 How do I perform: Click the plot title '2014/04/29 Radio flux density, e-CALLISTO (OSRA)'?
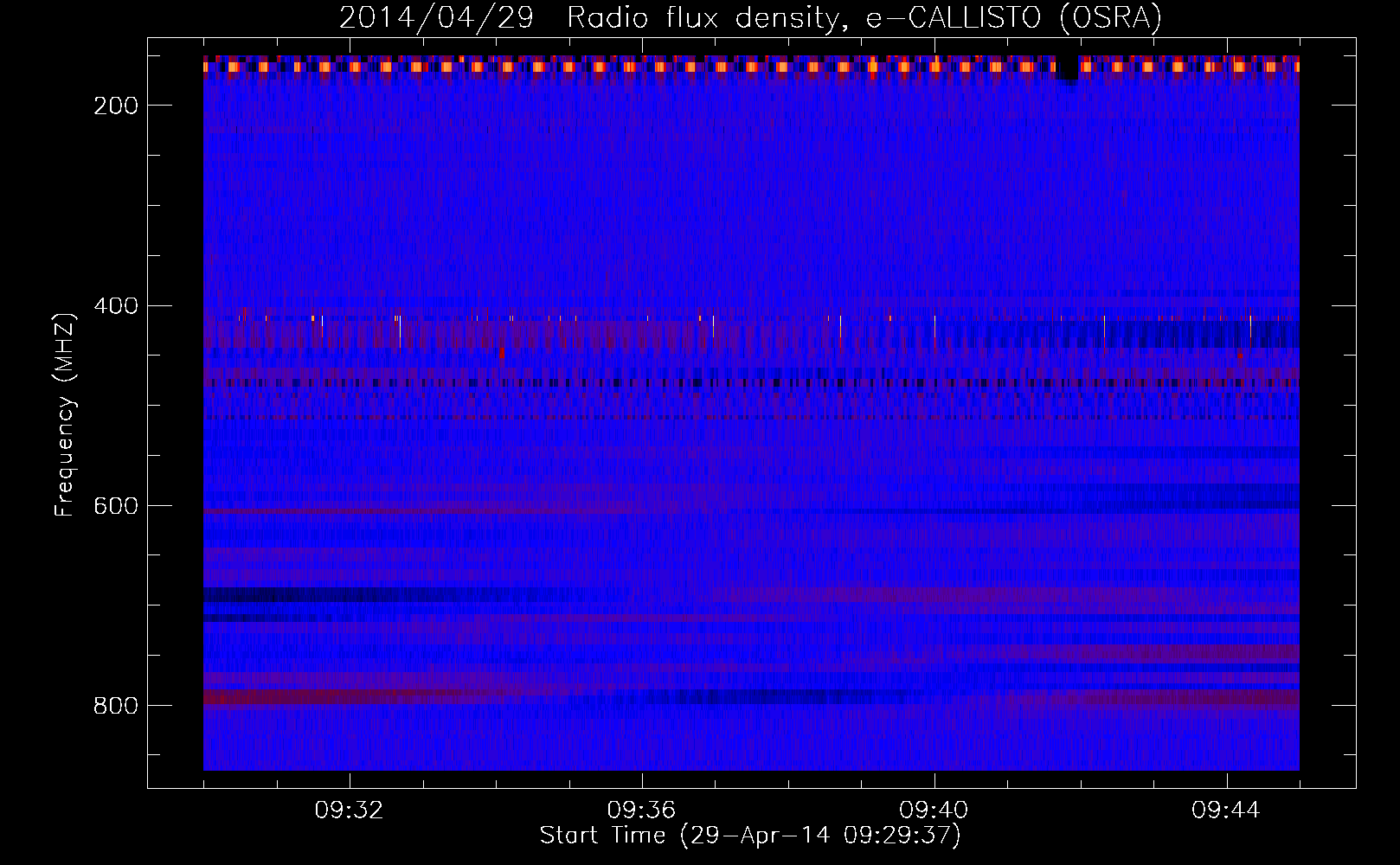coord(750,17)
